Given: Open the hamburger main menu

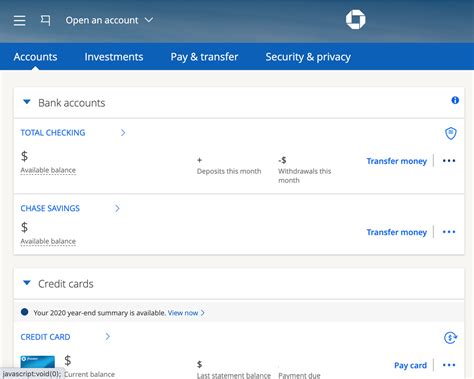Looking at the screenshot, I should click(x=20, y=20).
